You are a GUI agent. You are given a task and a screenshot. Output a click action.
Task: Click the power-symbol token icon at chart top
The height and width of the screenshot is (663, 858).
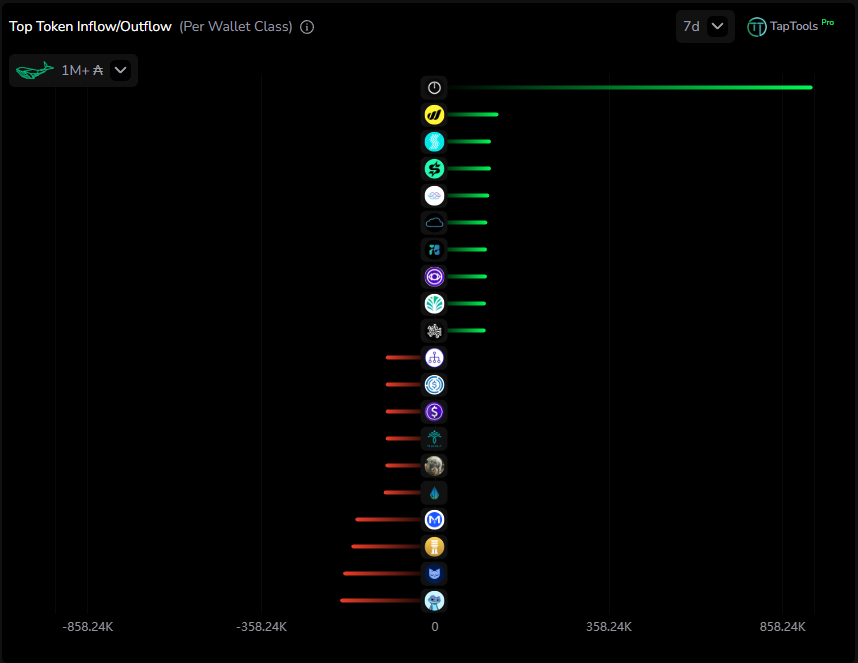[x=434, y=88]
